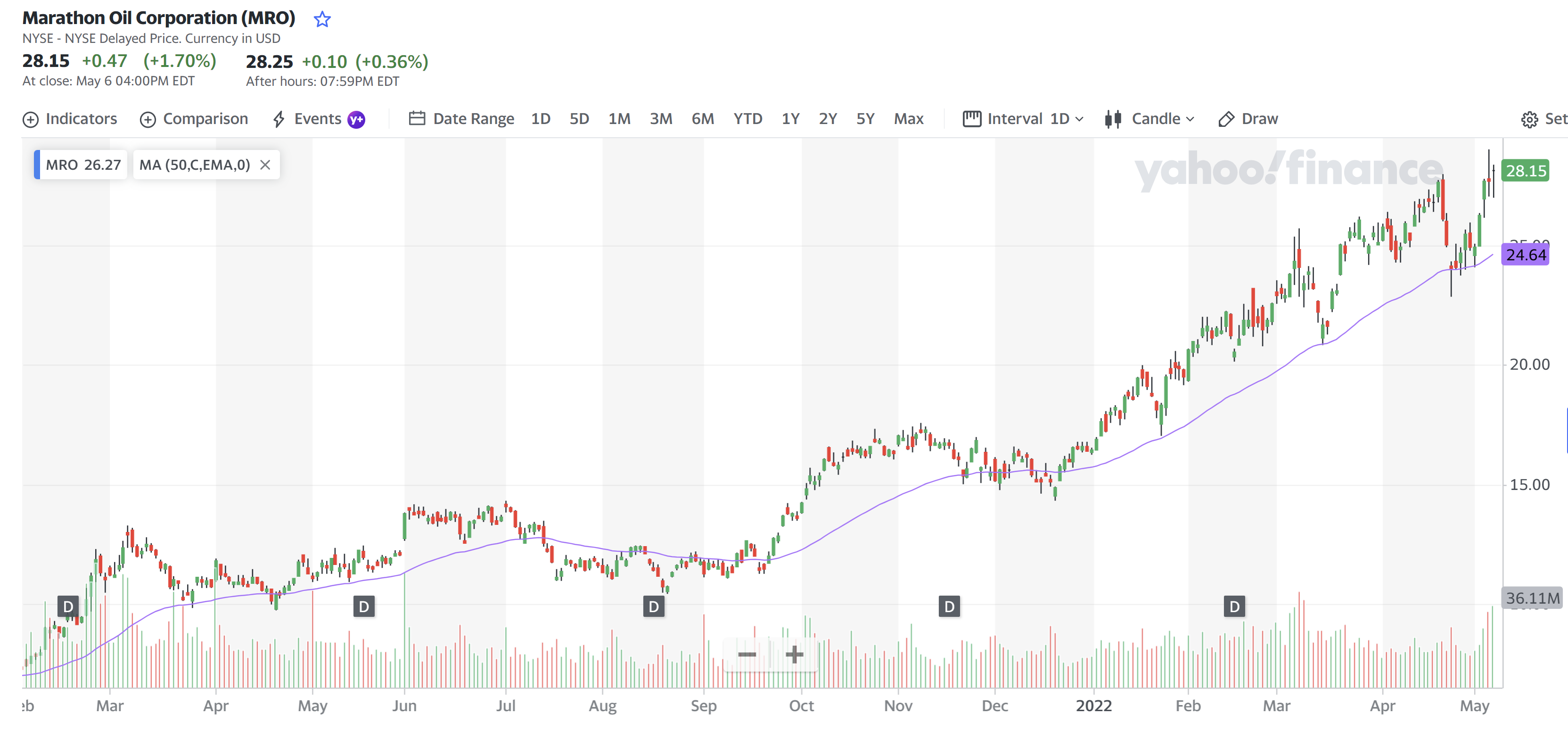Add MRO to watchlist with star icon
The image size is (1568, 739).
[322, 19]
